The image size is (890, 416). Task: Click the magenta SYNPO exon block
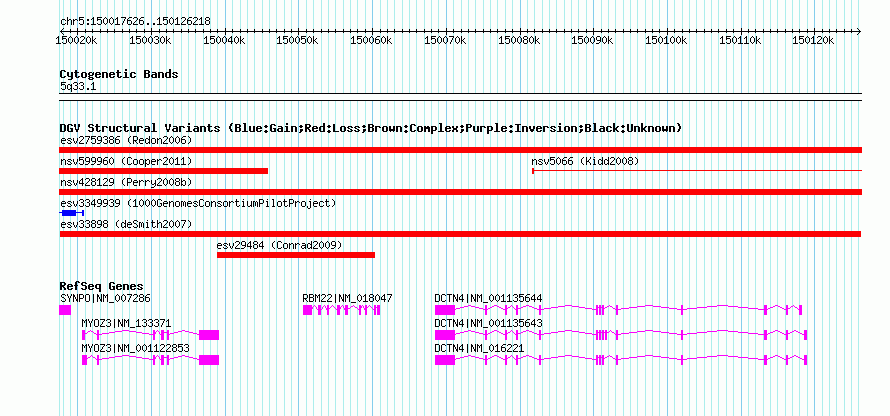[65, 310]
